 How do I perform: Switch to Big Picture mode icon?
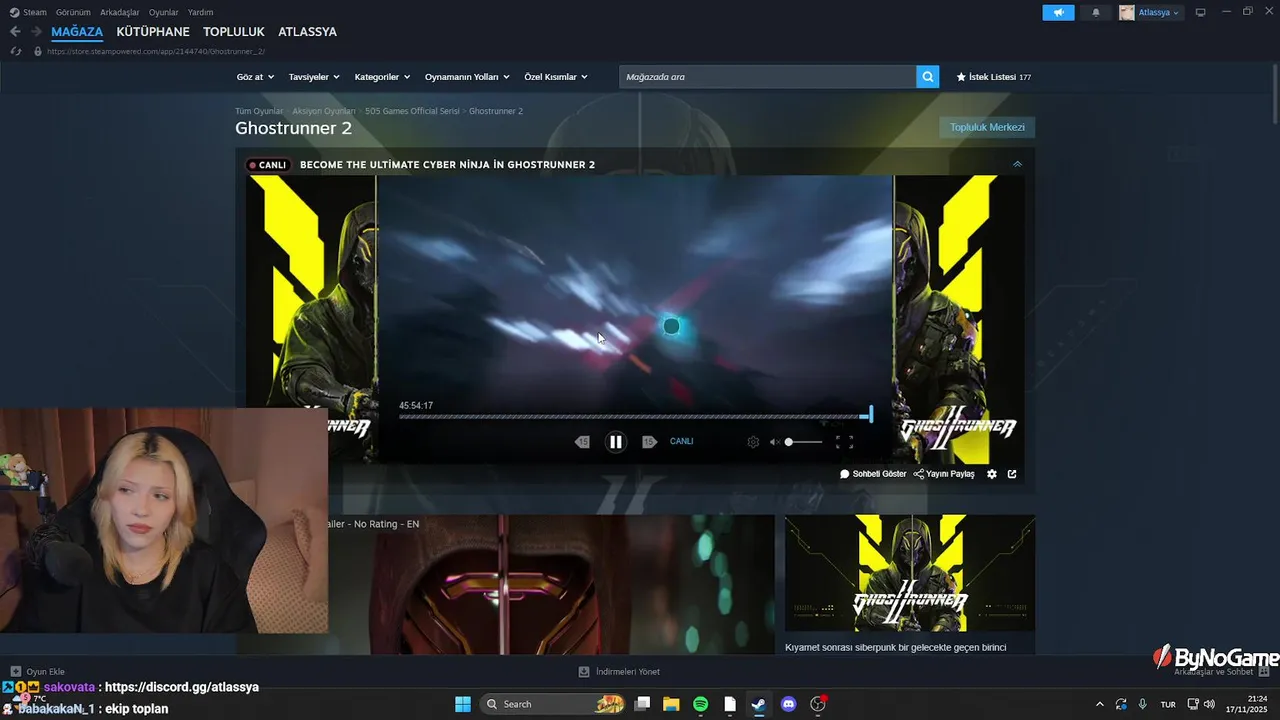point(1201,12)
